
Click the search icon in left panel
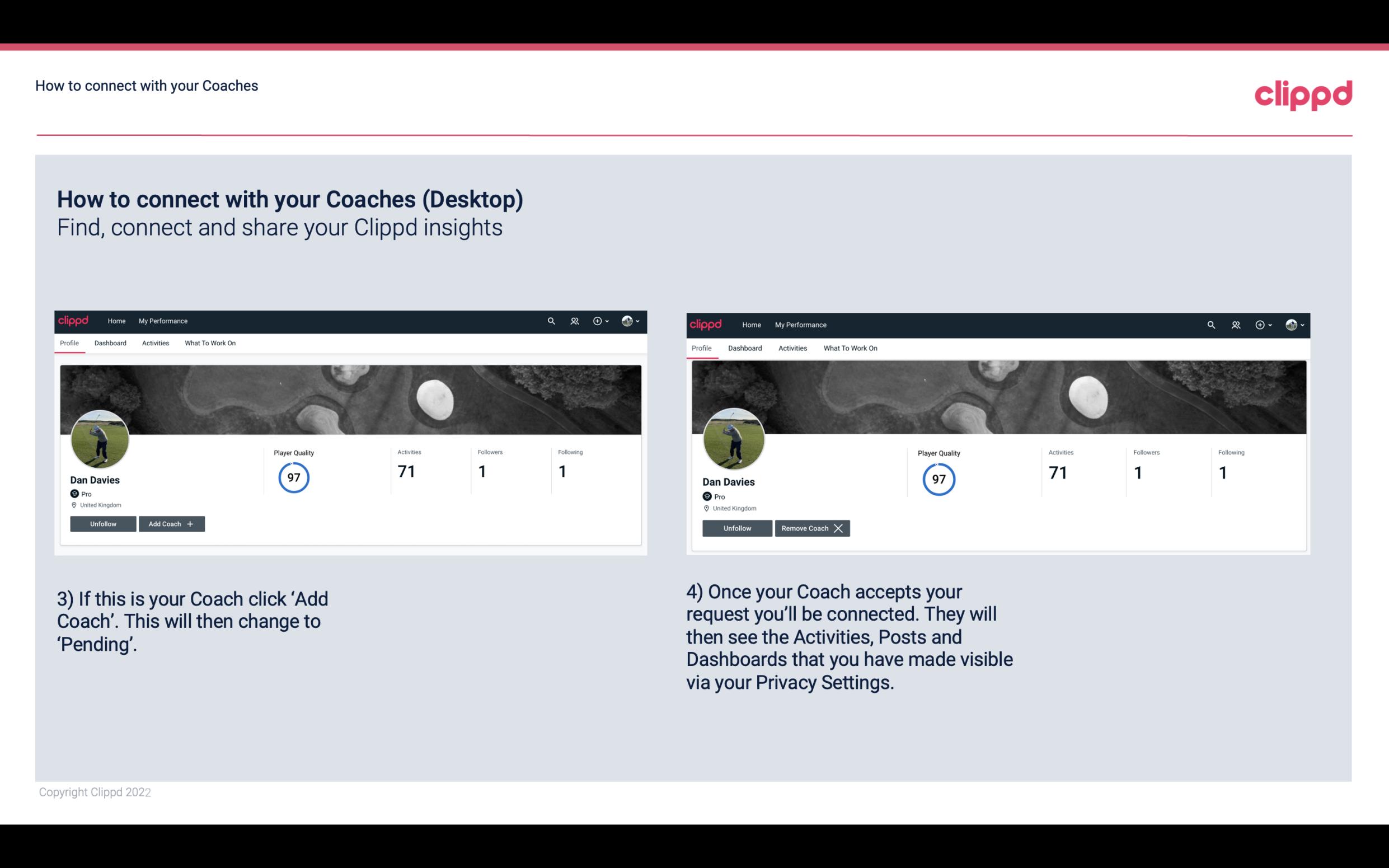coord(551,321)
